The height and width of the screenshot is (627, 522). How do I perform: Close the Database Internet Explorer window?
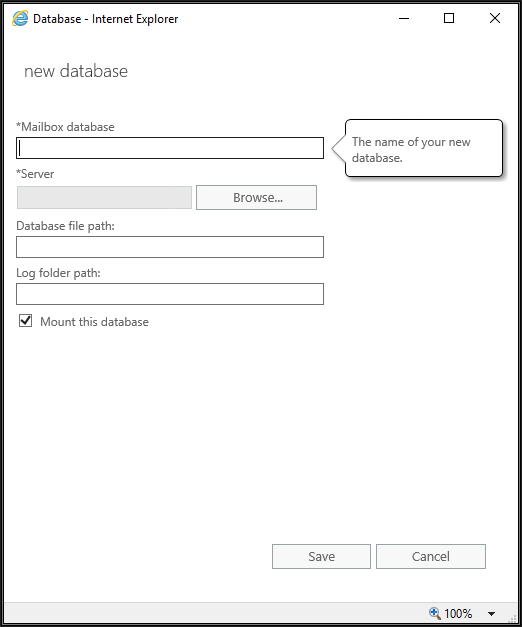495,18
